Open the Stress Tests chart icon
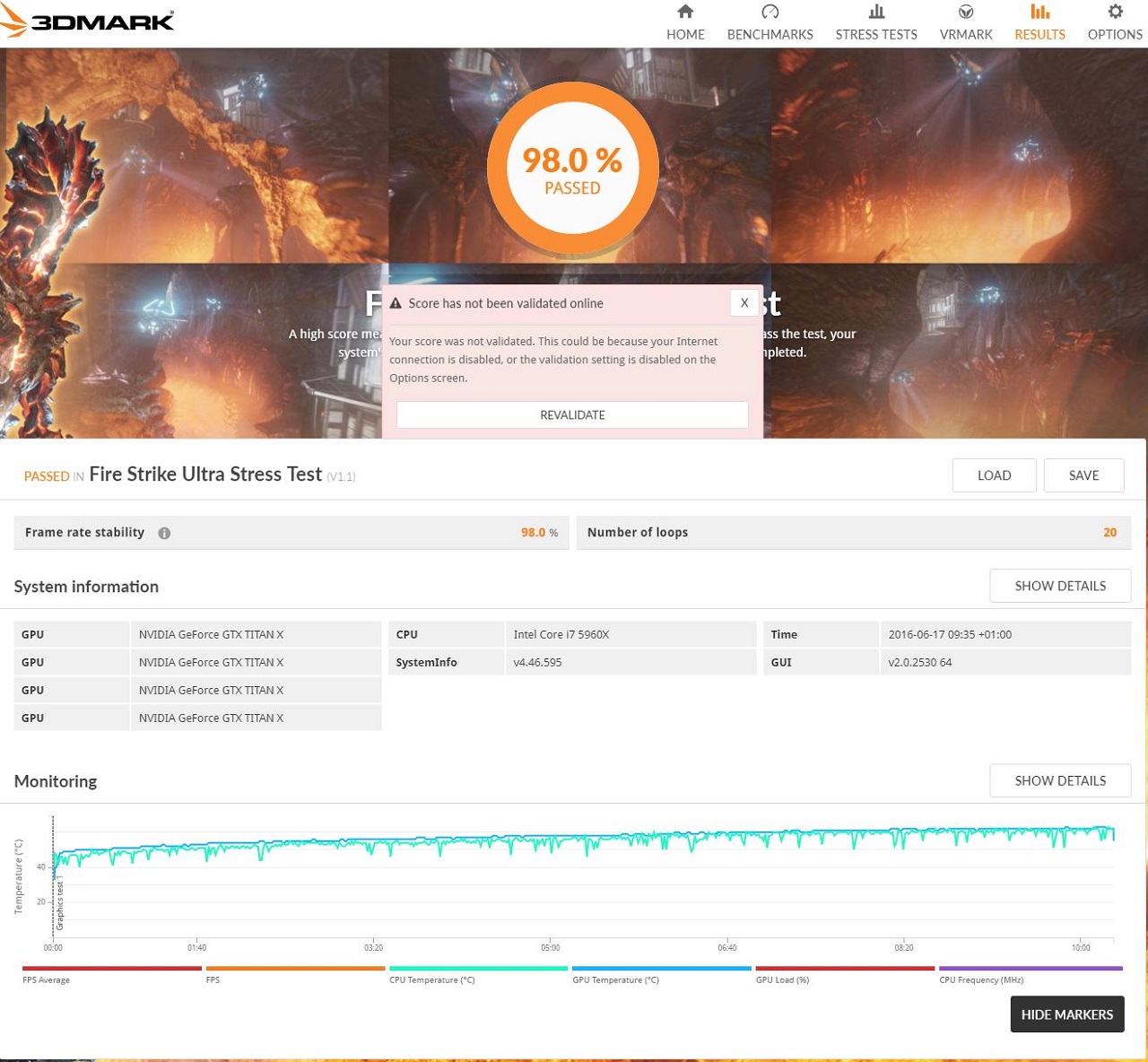 (876, 12)
